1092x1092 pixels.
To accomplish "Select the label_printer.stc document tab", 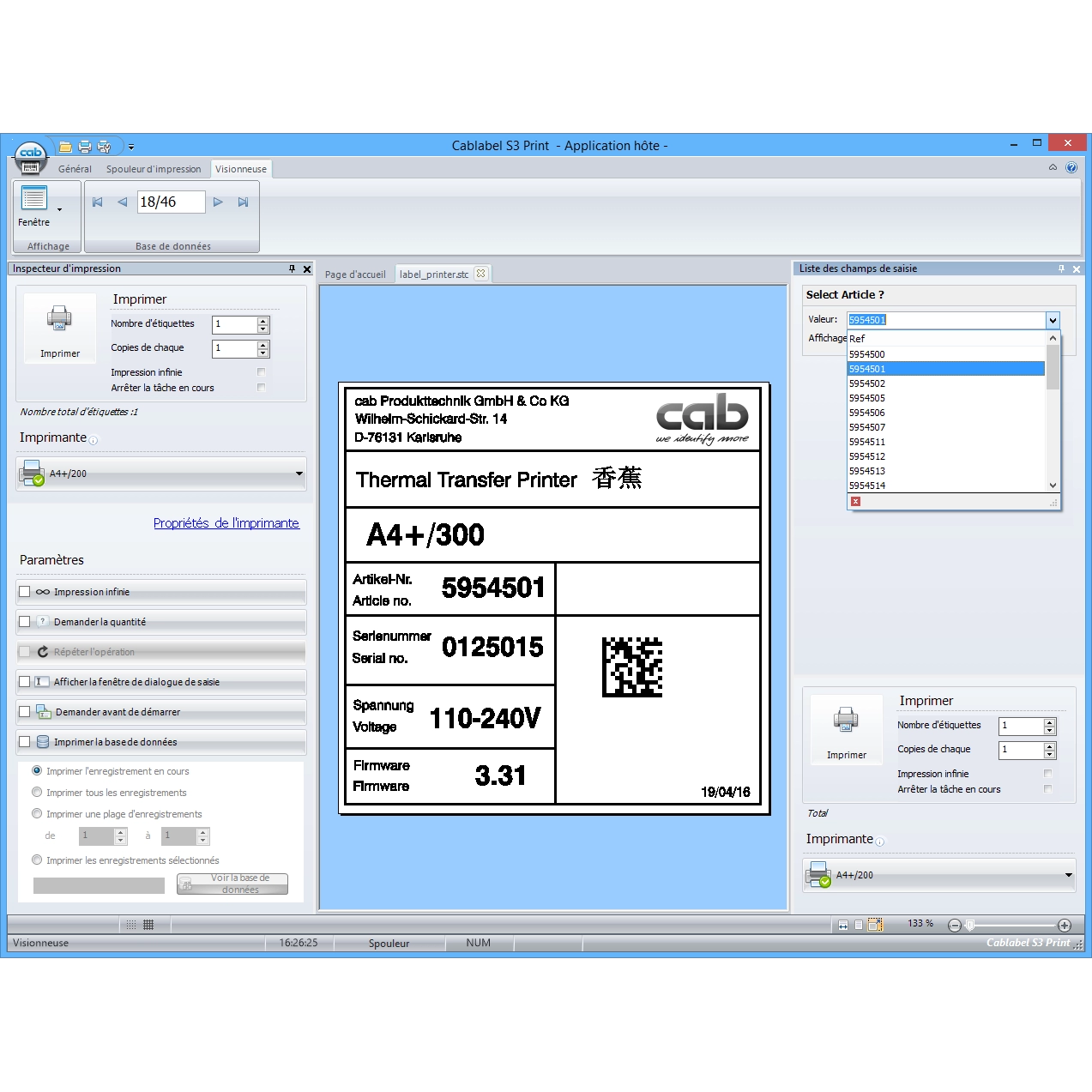I will point(434,275).
